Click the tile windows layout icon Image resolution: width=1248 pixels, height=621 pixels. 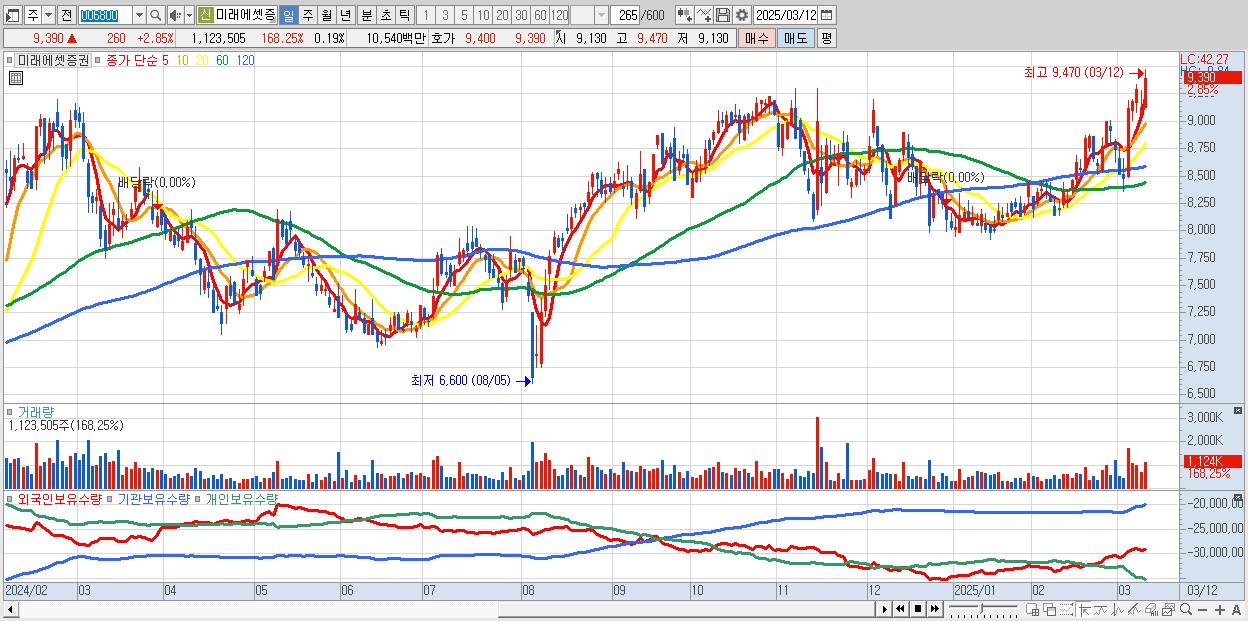click(x=1032, y=609)
